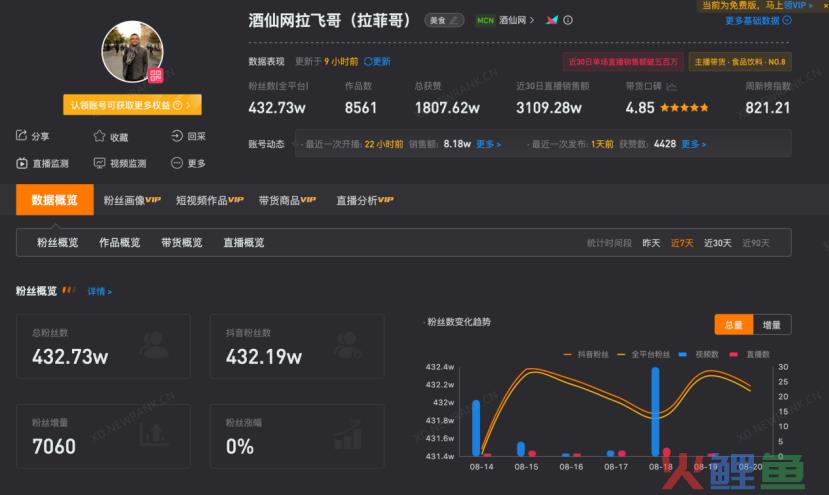Click the profile avatar photo
Screen dimensions: 829x495
[132, 51]
